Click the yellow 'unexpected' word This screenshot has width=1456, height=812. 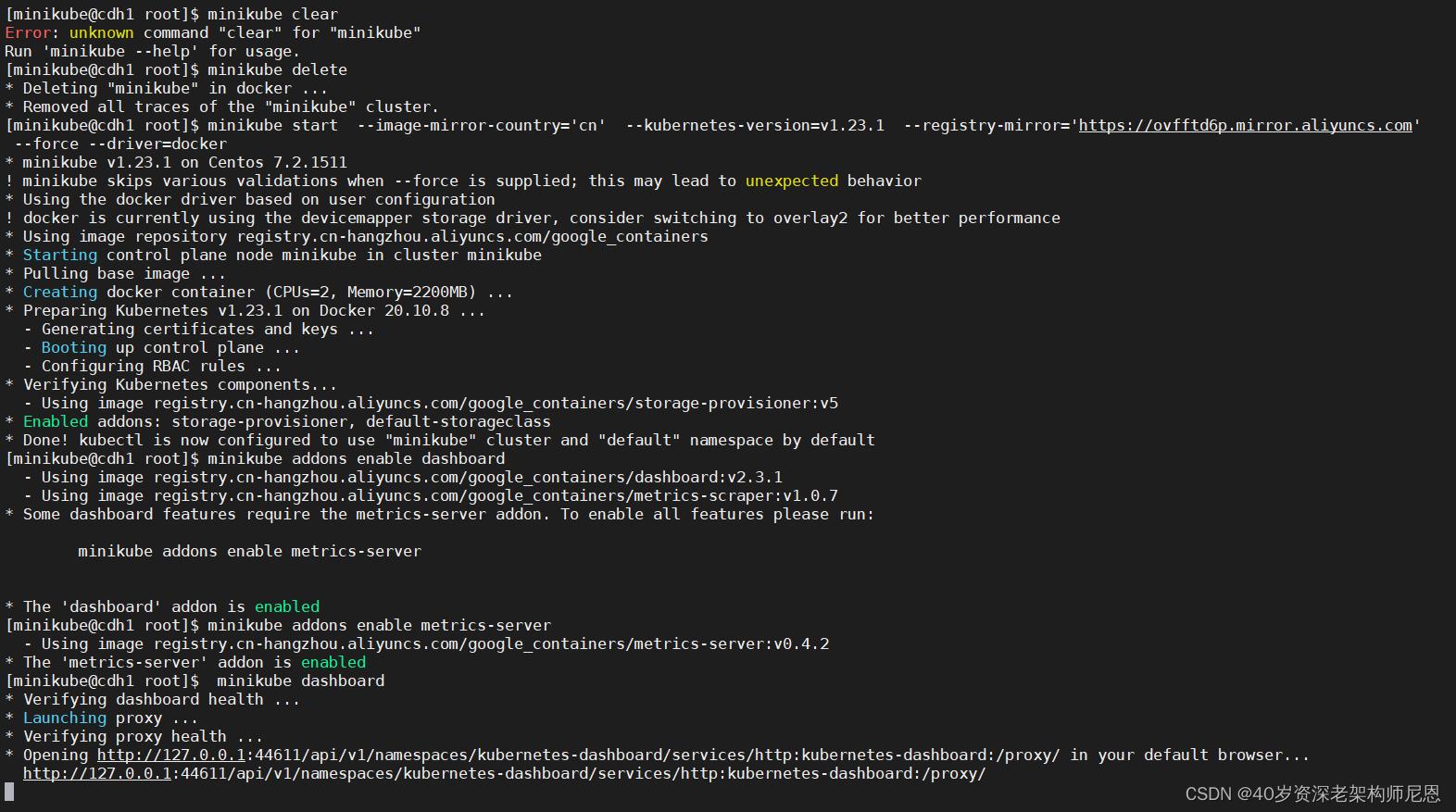click(791, 181)
